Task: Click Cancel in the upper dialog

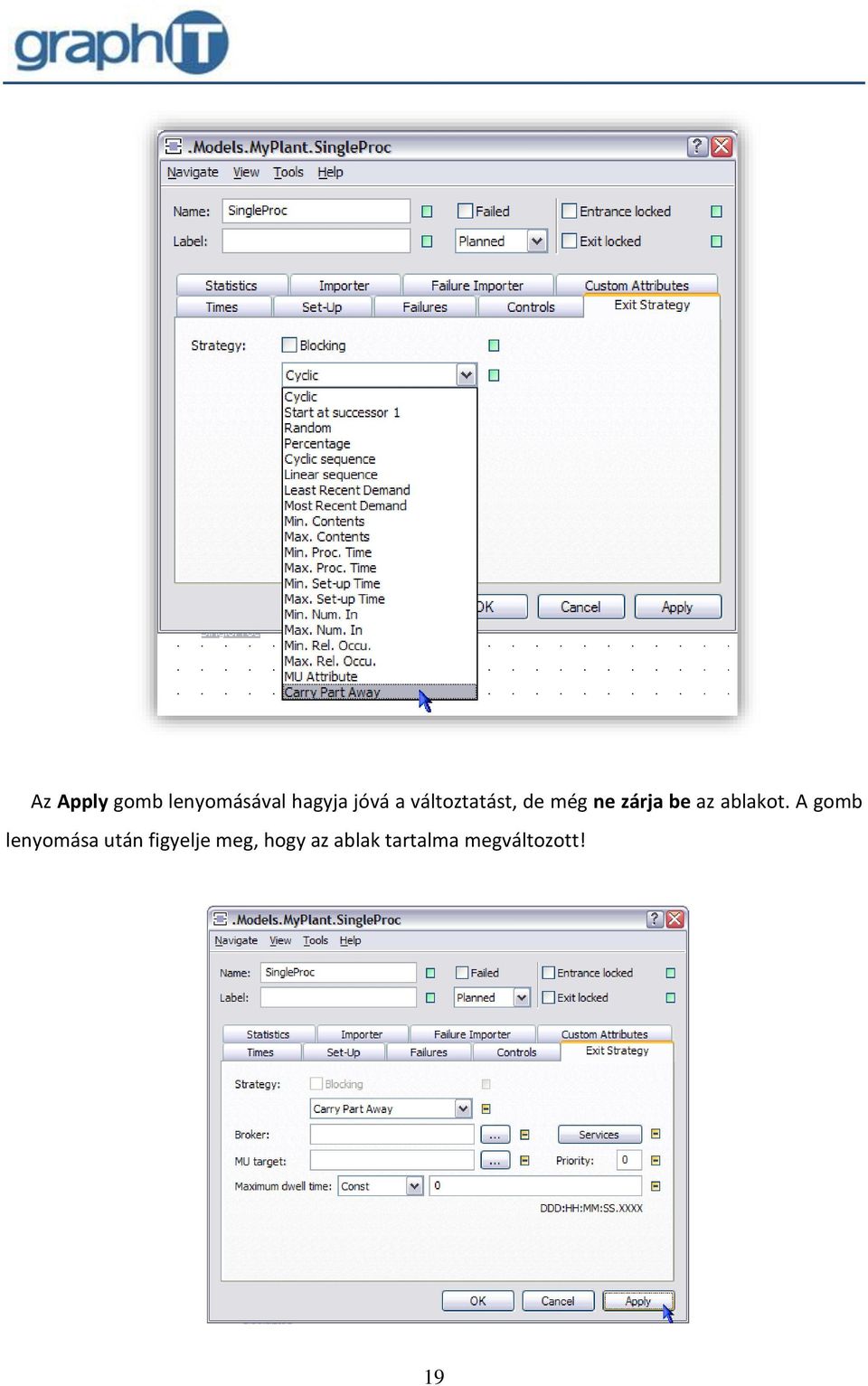Action: (580, 607)
